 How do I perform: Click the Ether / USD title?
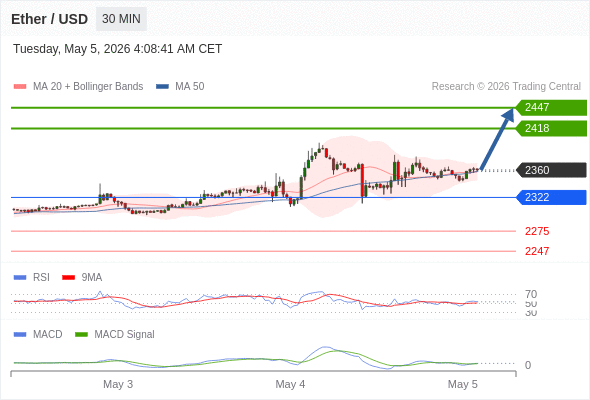click(49, 19)
